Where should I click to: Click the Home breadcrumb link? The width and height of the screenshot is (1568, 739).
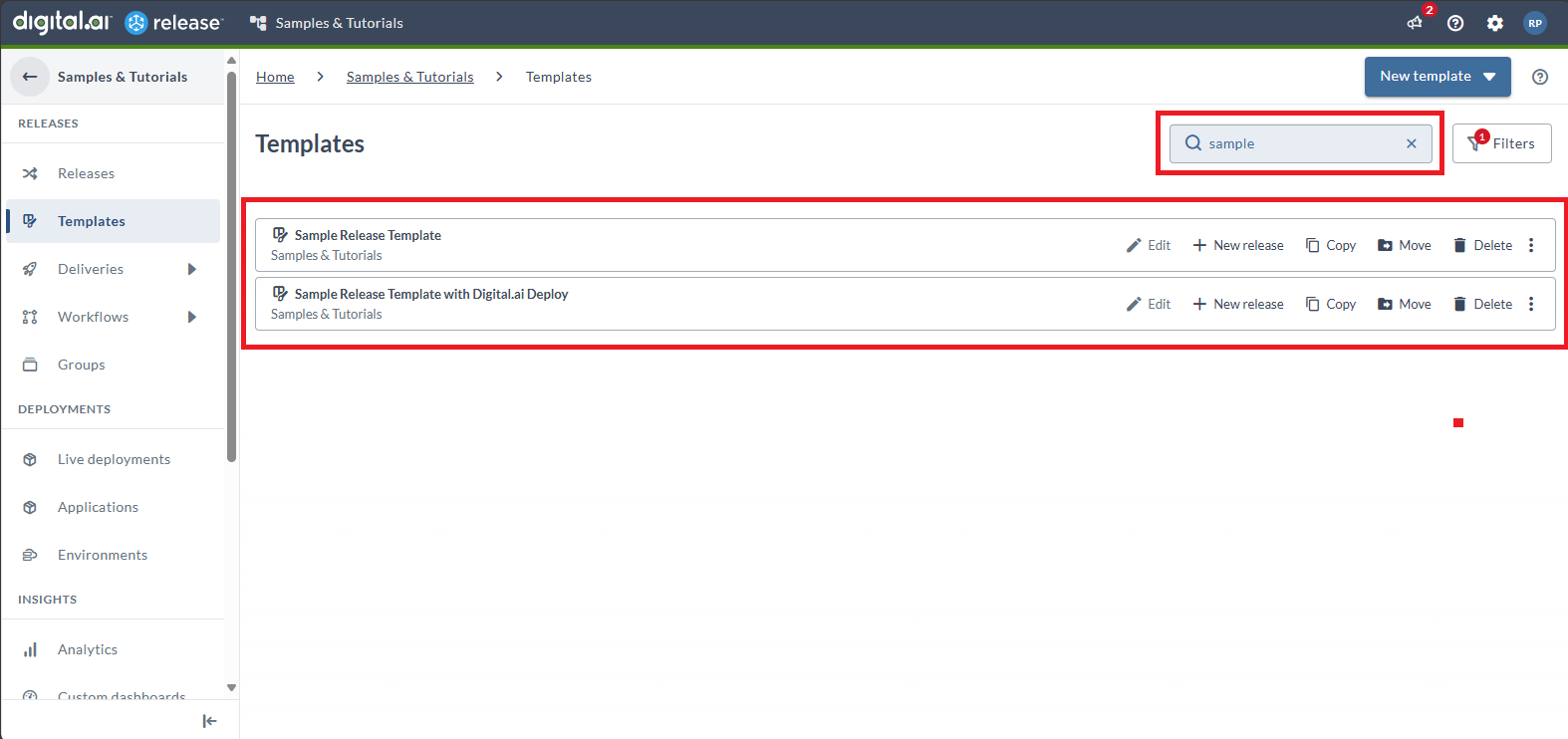(x=275, y=77)
